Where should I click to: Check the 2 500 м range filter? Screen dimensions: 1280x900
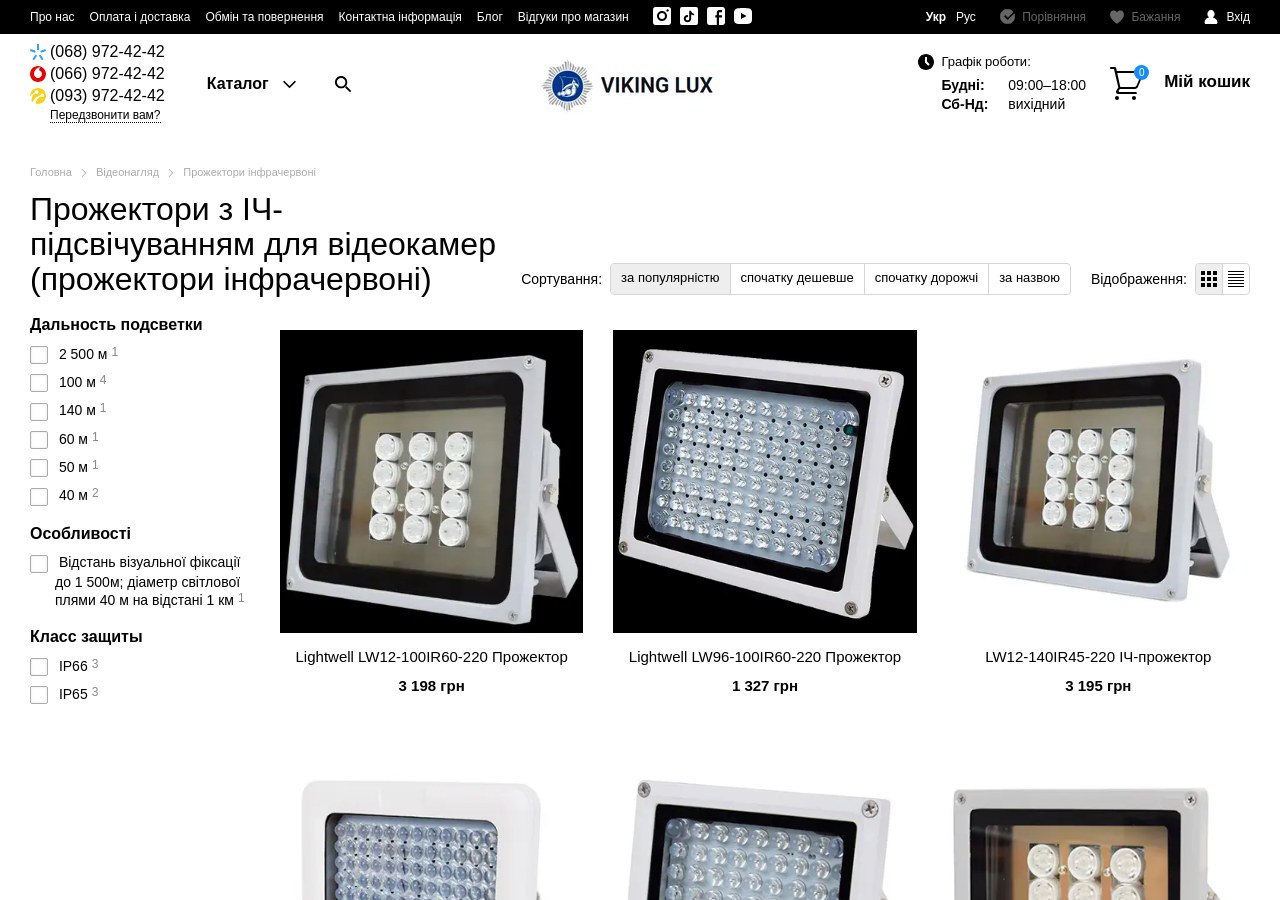(39, 355)
